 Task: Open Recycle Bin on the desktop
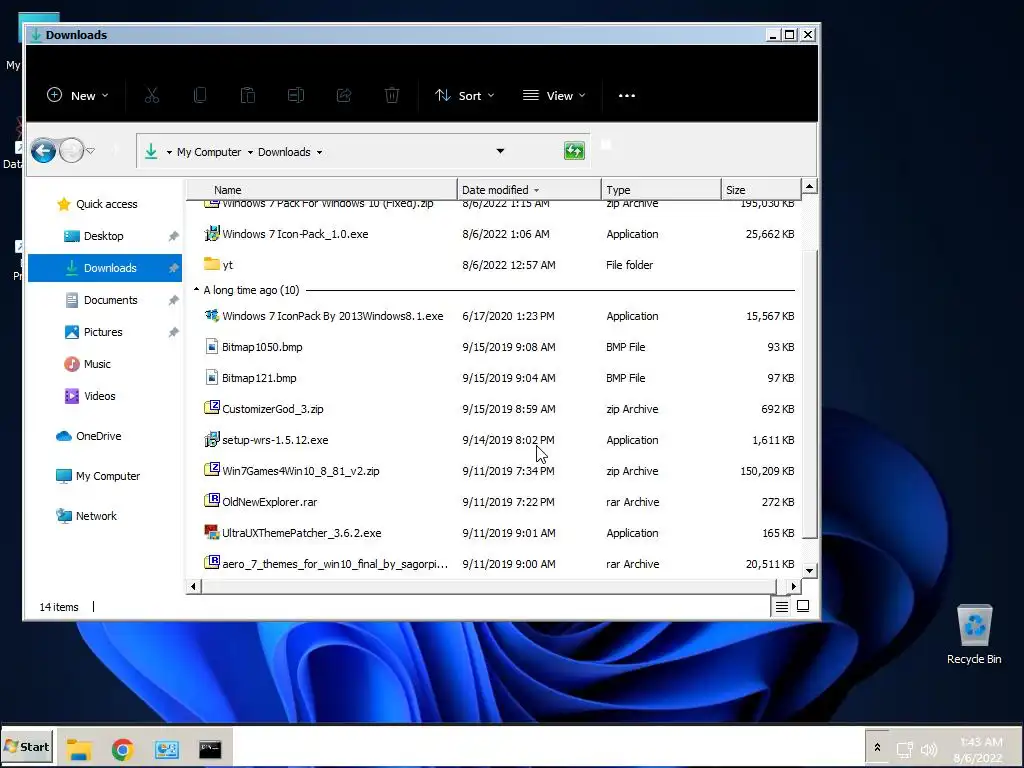click(974, 633)
